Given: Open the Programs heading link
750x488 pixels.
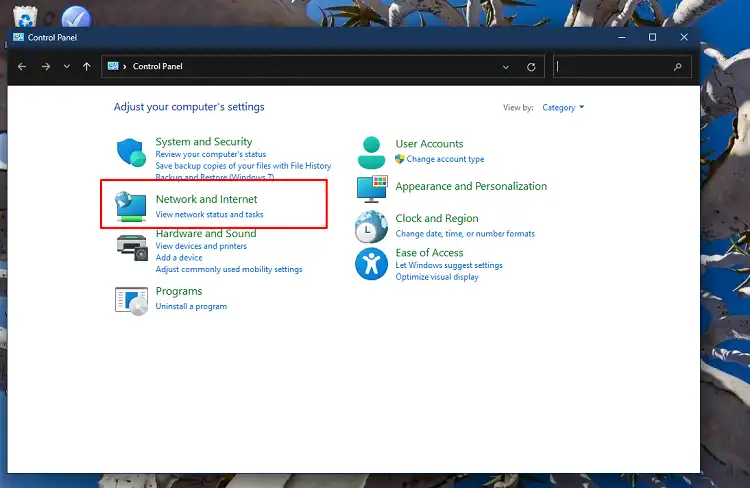Looking at the screenshot, I should click(179, 291).
